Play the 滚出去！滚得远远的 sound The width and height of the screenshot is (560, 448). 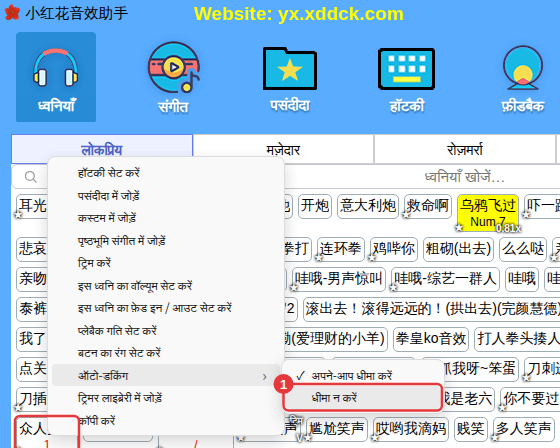[432, 309]
